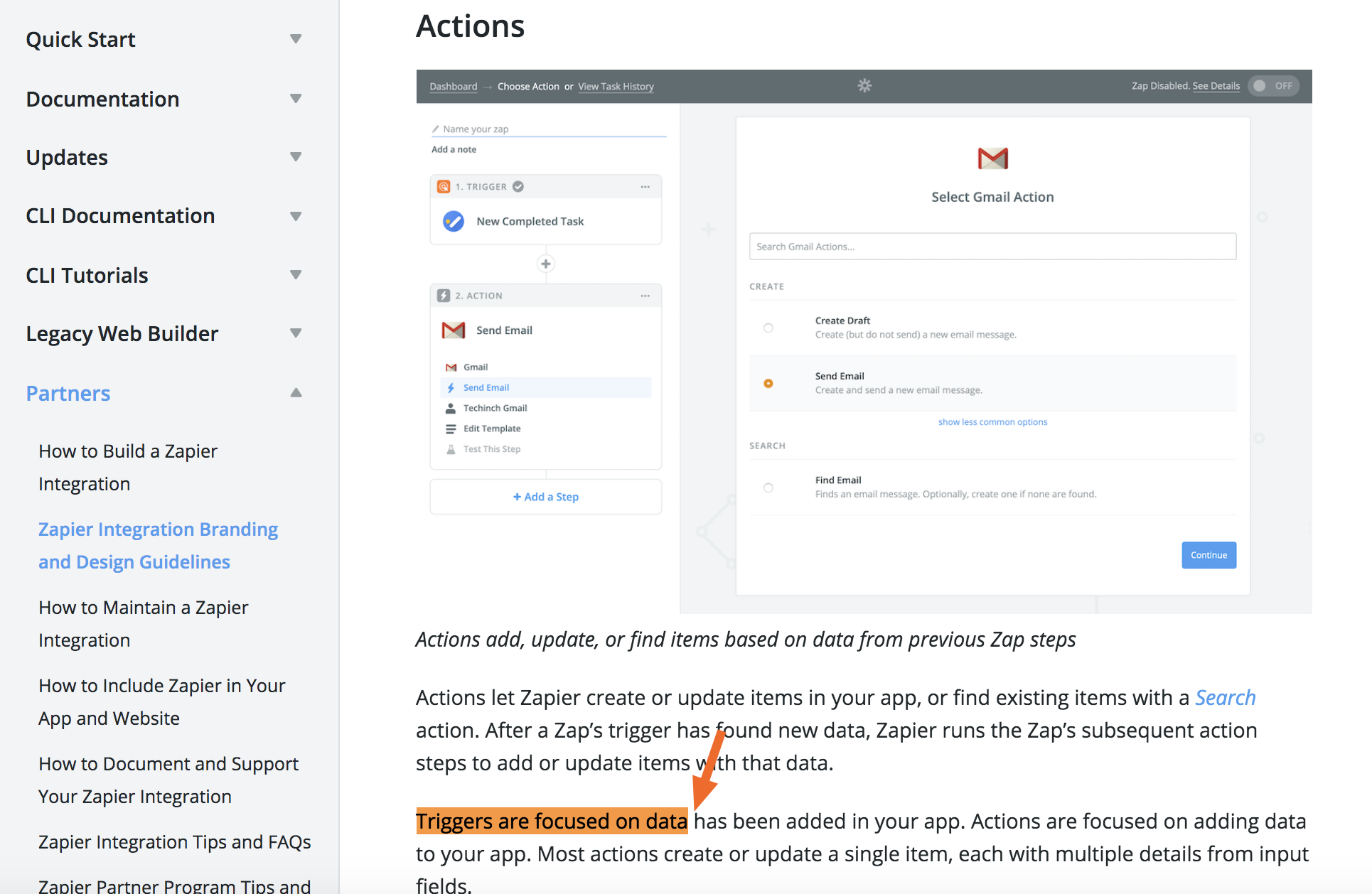Click the person icon next to Techinch Gmail
The width and height of the screenshot is (1372, 894).
pyautogui.click(x=451, y=408)
